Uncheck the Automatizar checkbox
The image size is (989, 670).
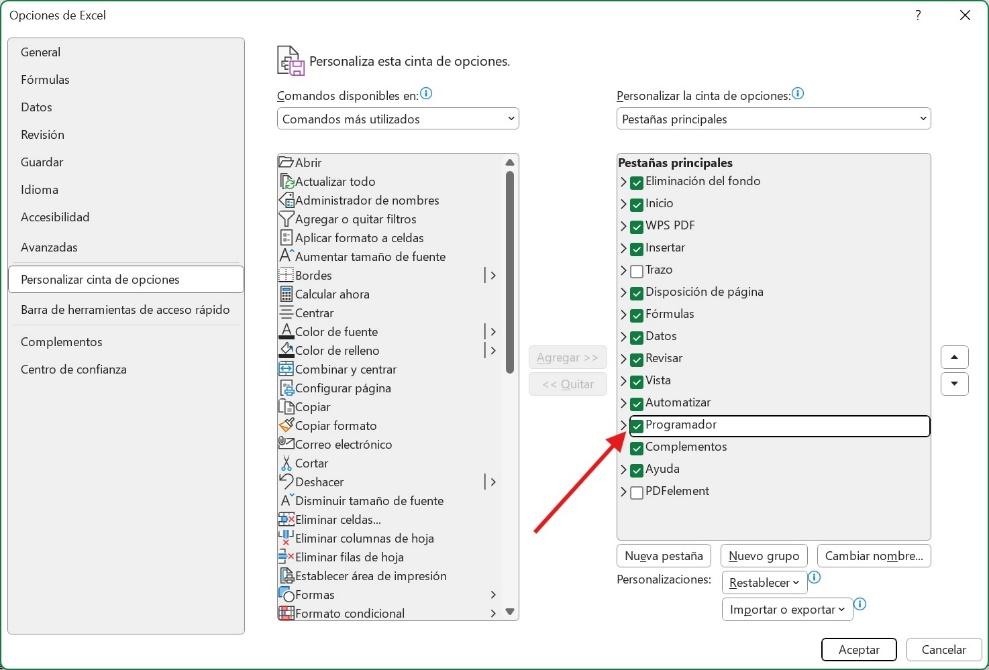pos(636,404)
